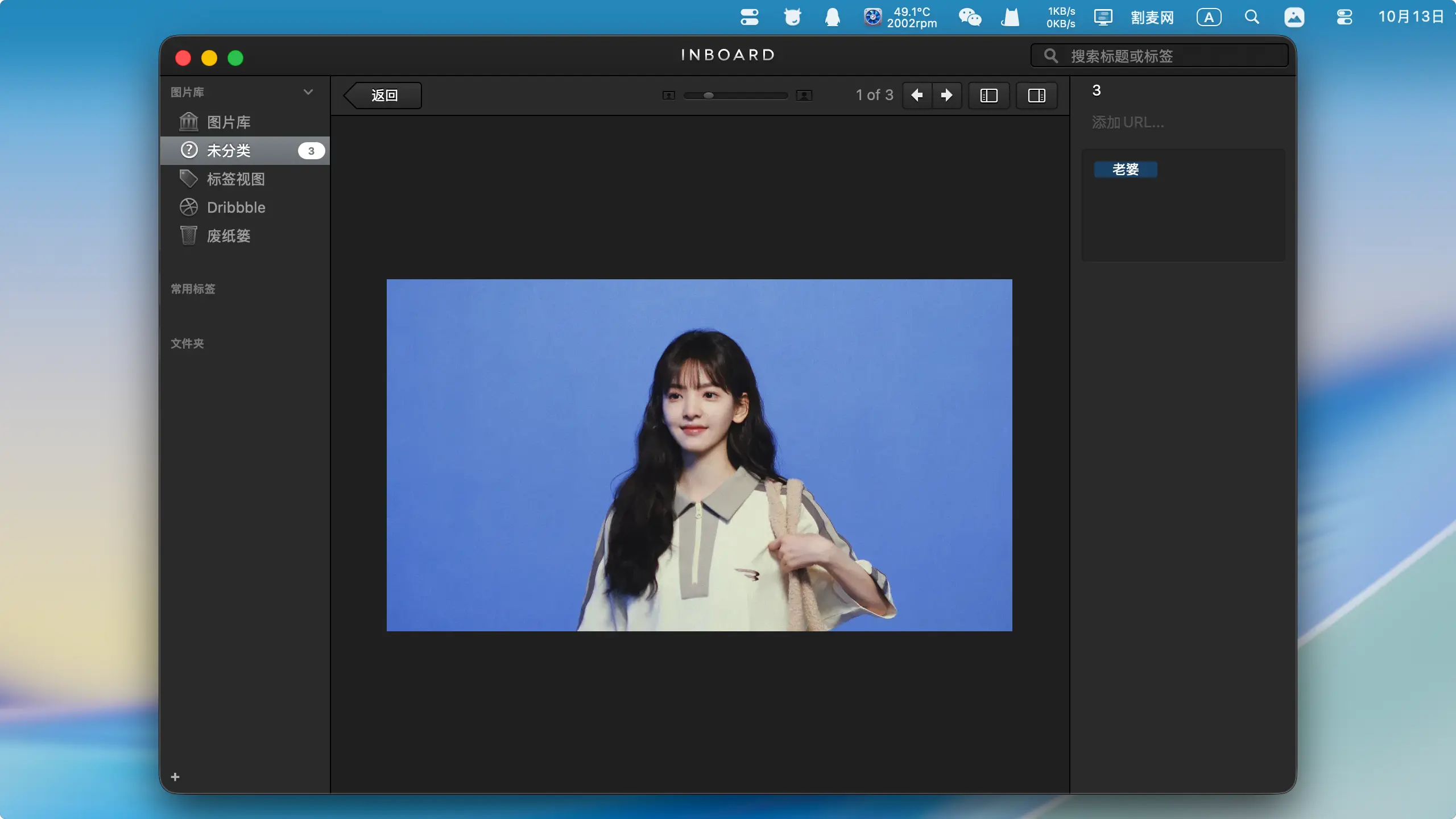Image resolution: width=1456 pixels, height=819 pixels.
Task: Adjust the image zoom slider
Action: pos(709,96)
